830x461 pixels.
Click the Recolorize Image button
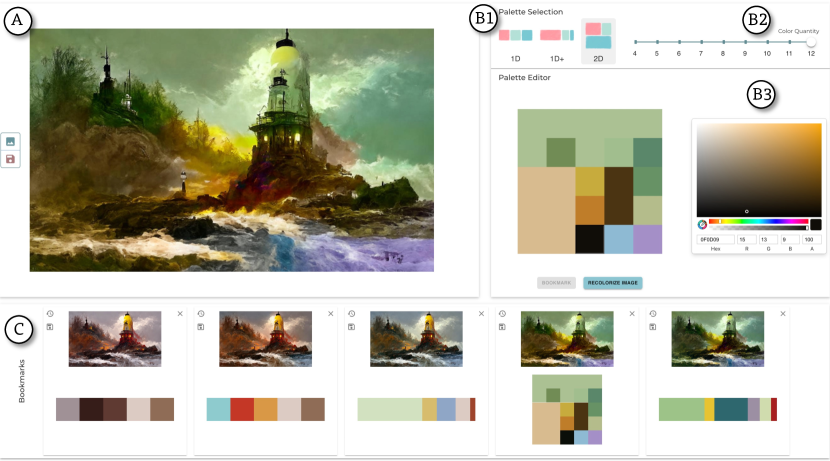pos(612,283)
